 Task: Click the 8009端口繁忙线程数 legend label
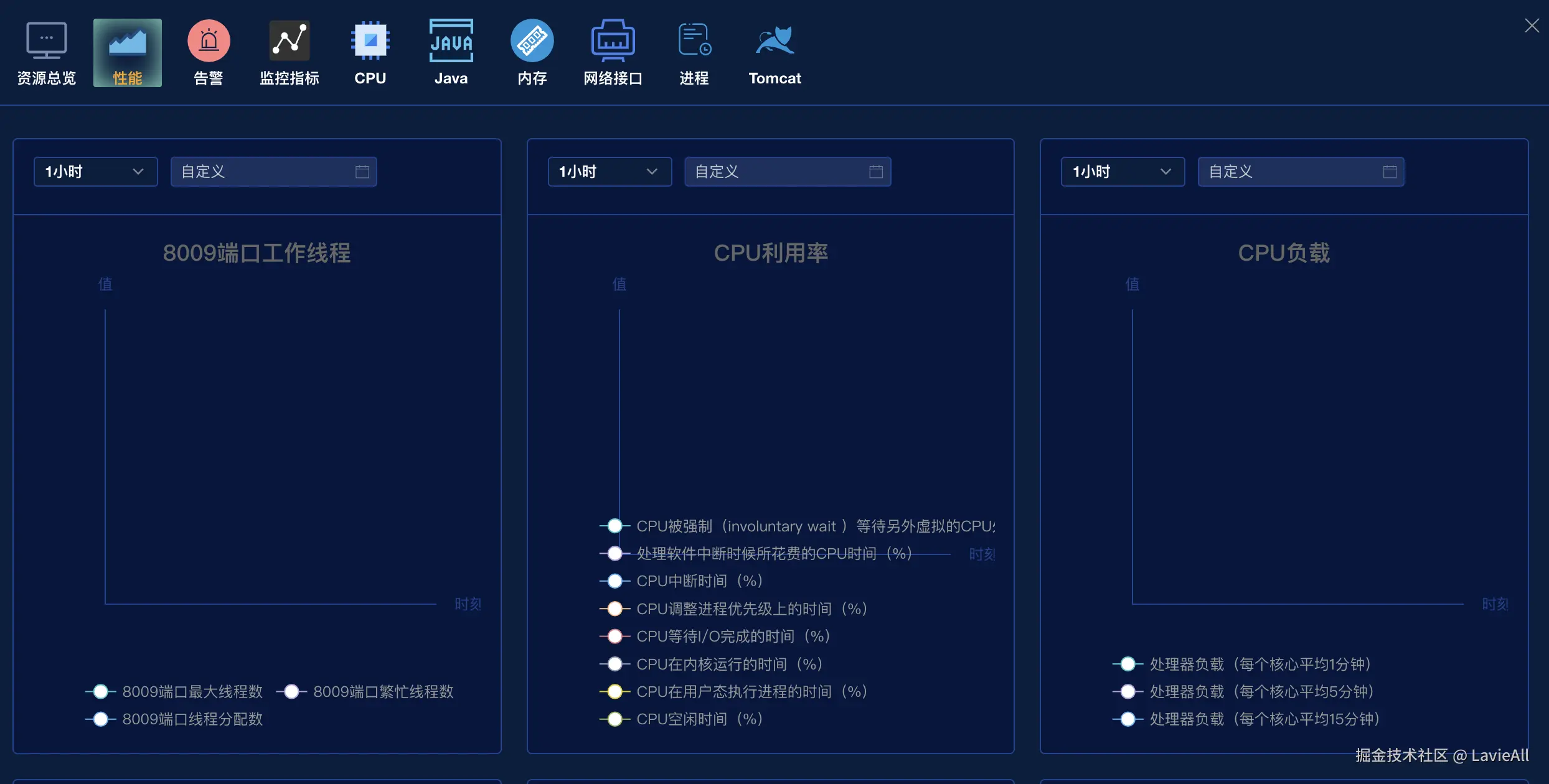(383, 691)
